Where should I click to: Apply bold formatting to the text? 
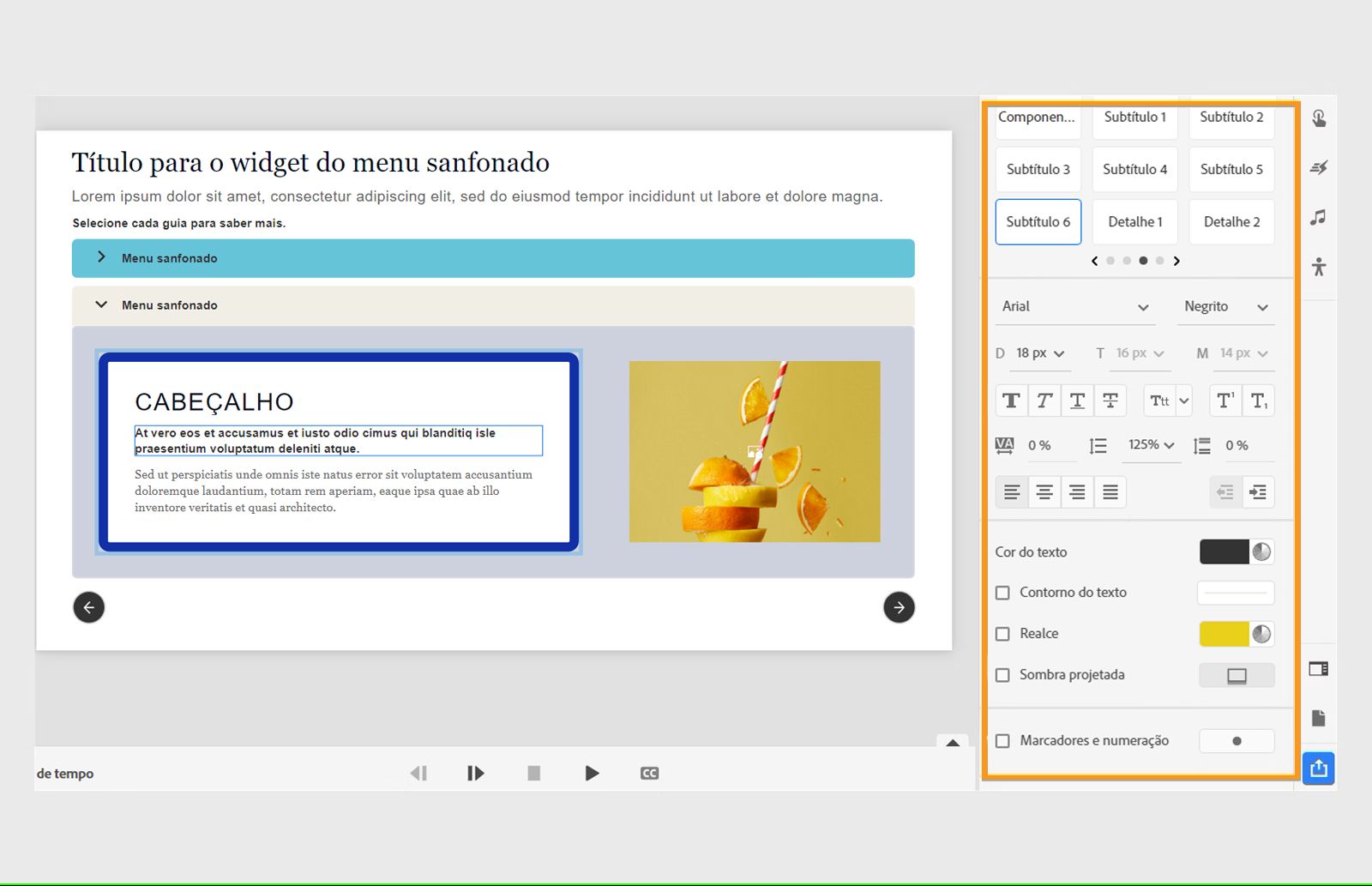point(1011,400)
